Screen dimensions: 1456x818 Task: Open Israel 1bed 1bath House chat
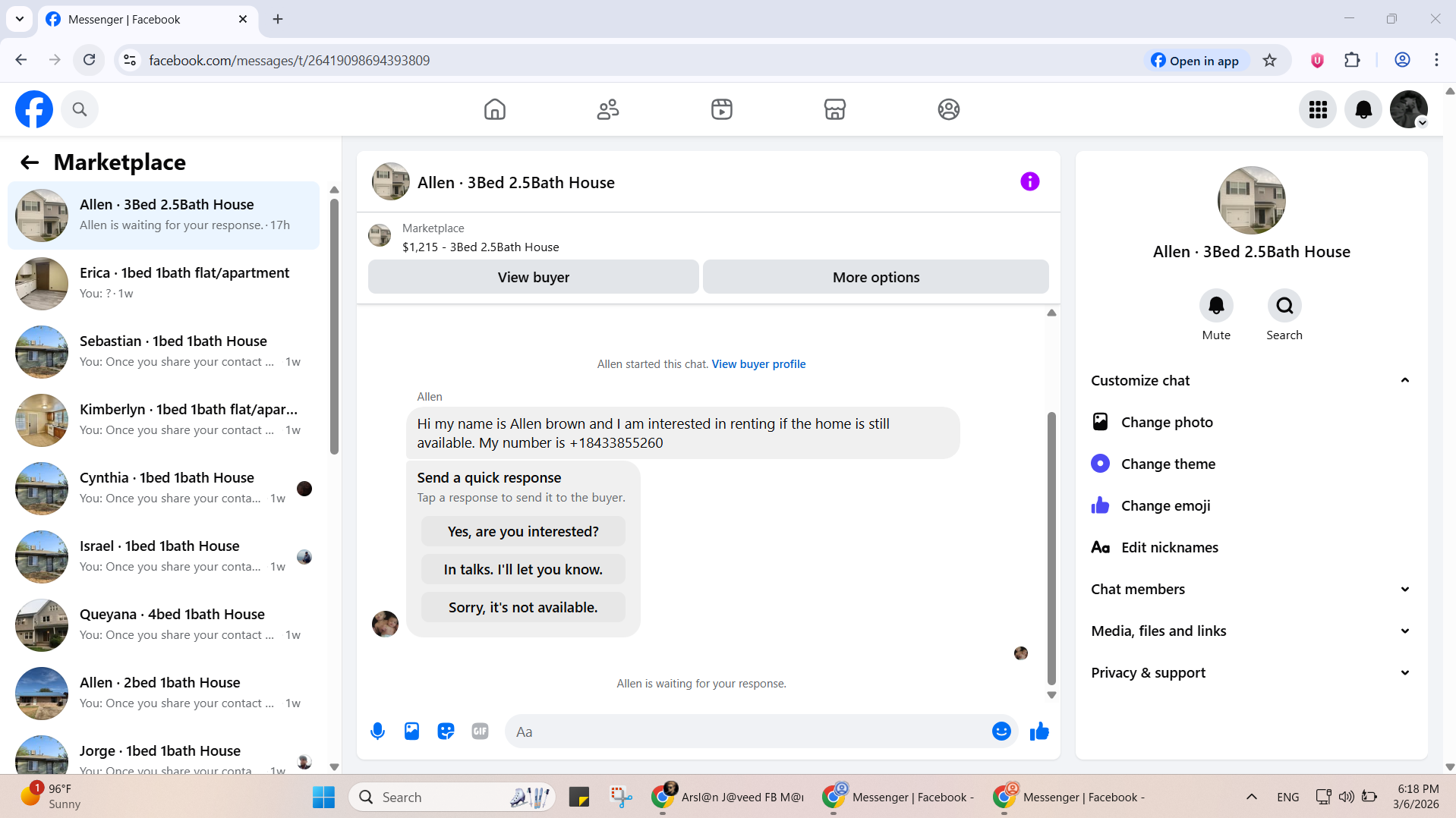(163, 556)
